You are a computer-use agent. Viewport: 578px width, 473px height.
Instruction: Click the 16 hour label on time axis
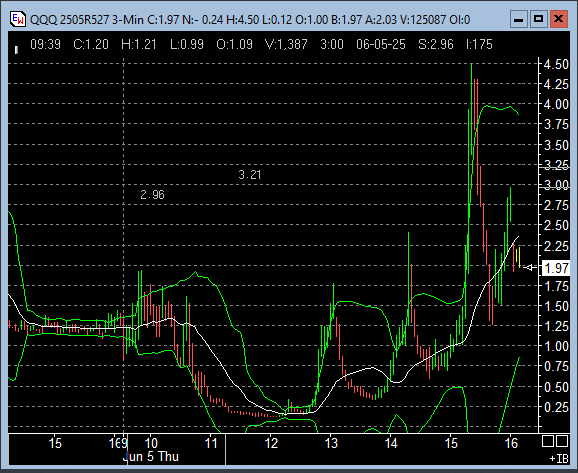click(x=511, y=443)
